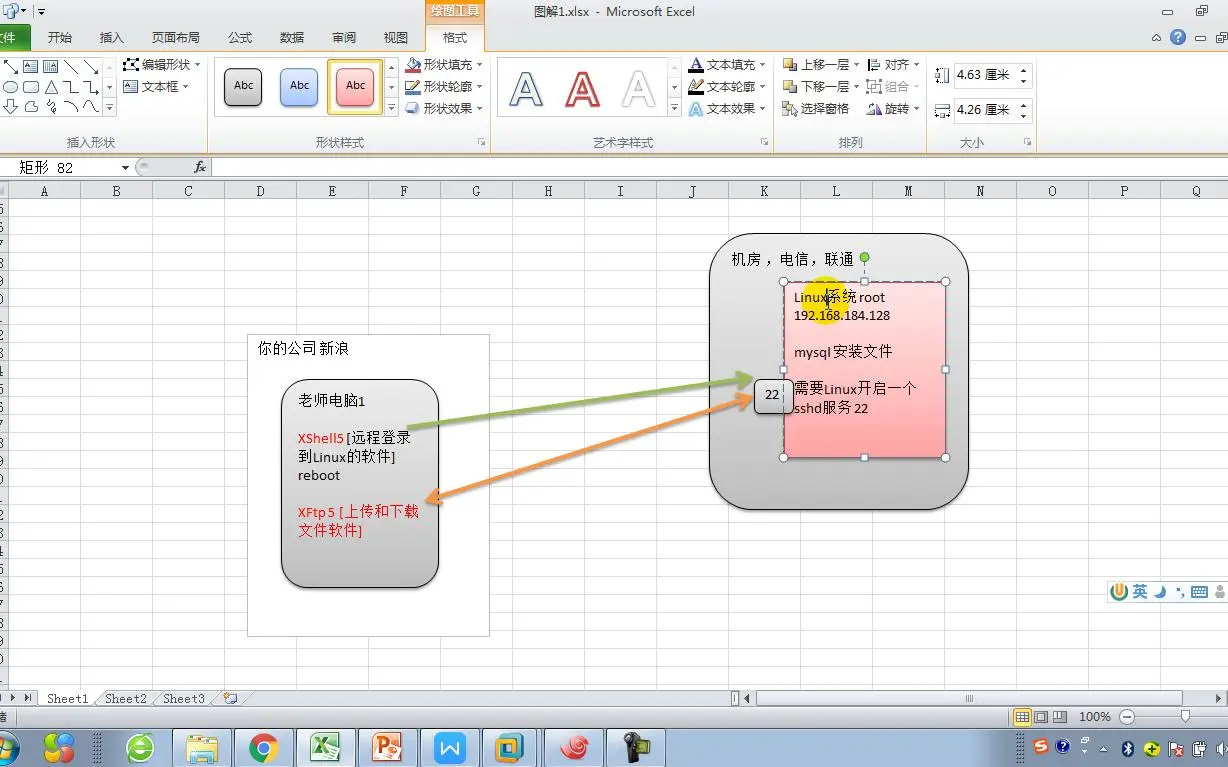
Task: Choose the vertical text box shape
Action: tap(50, 67)
